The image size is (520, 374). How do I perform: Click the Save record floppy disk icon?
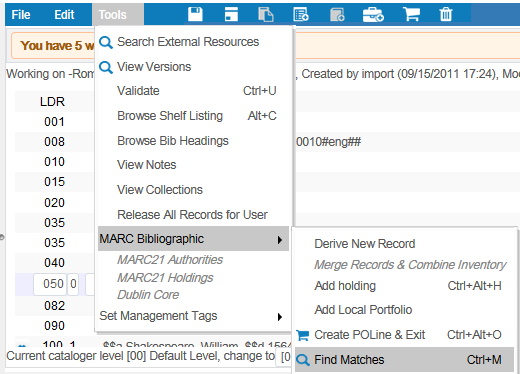[195, 14]
